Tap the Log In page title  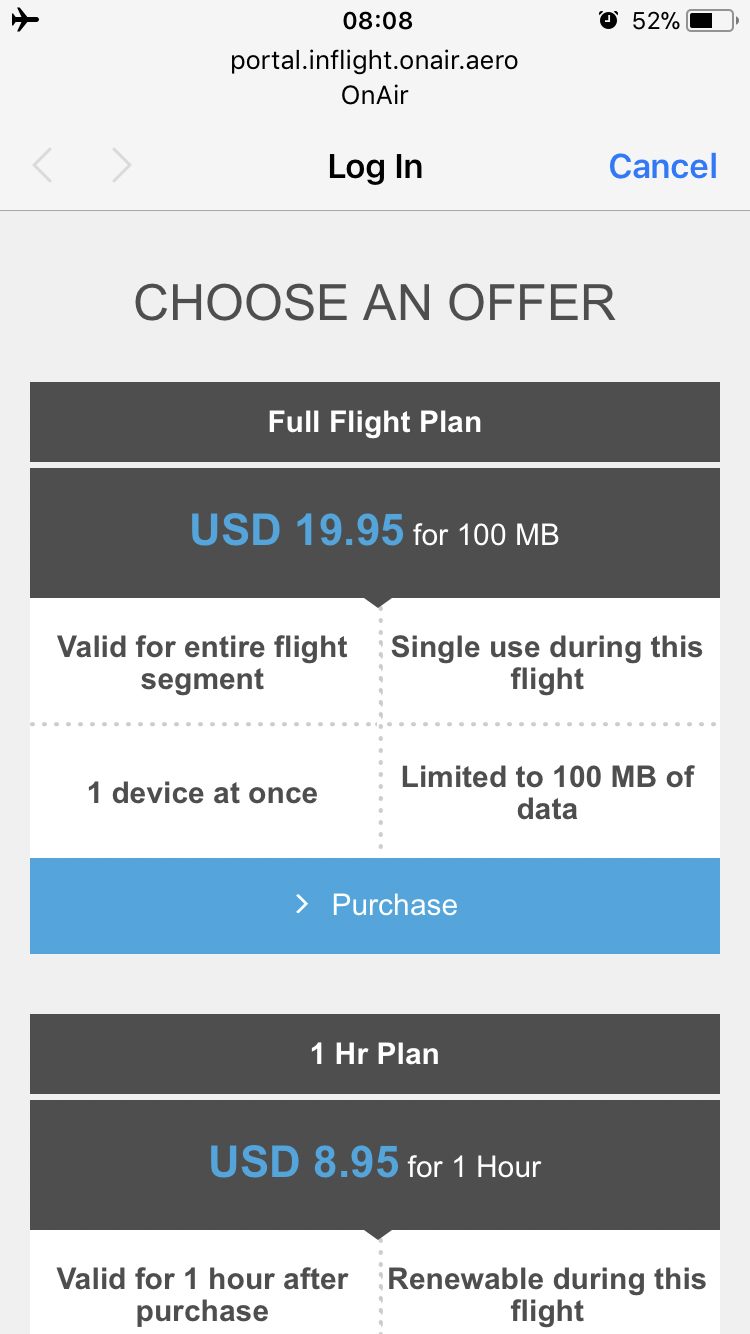click(375, 166)
